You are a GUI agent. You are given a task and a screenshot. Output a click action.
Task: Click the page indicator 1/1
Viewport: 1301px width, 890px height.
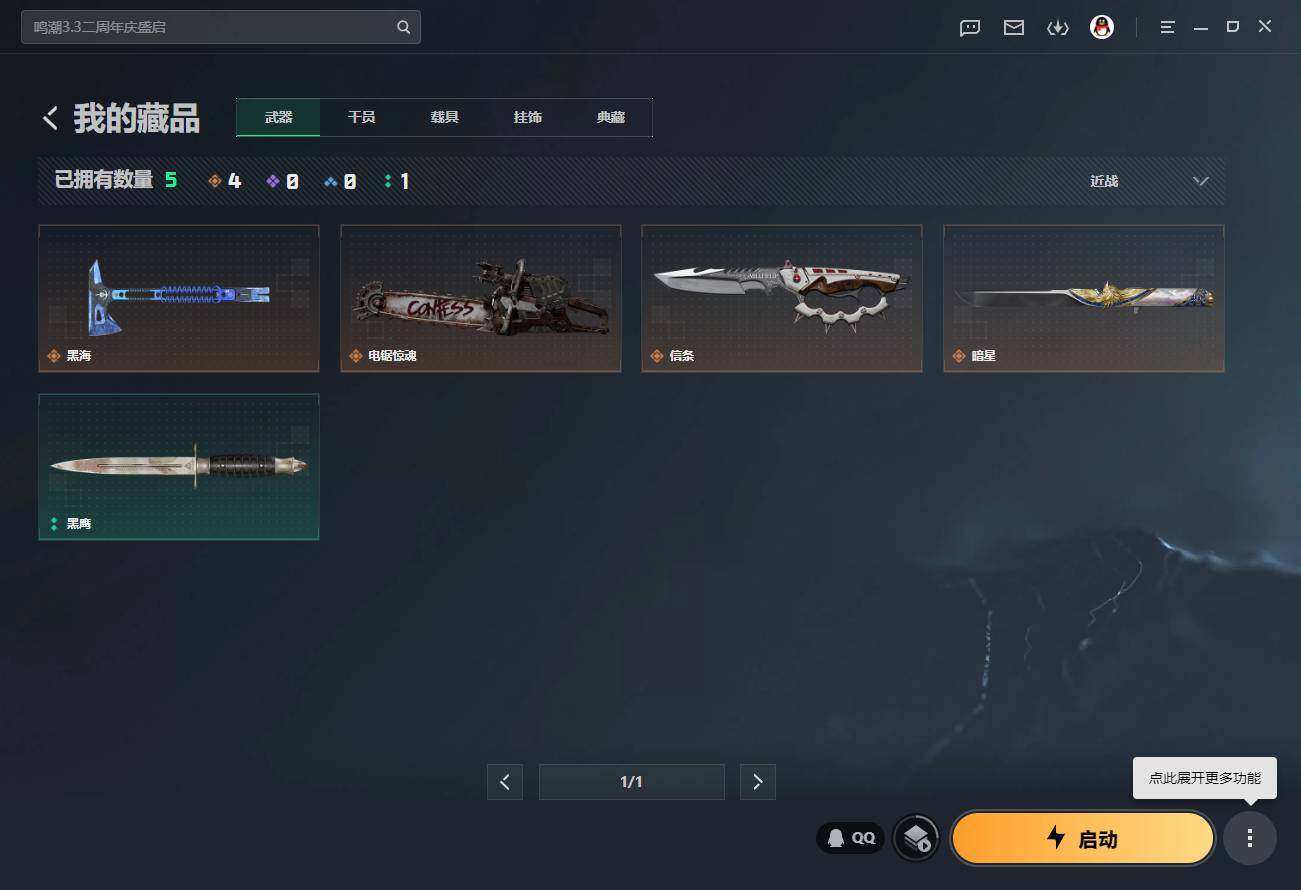click(x=632, y=782)
